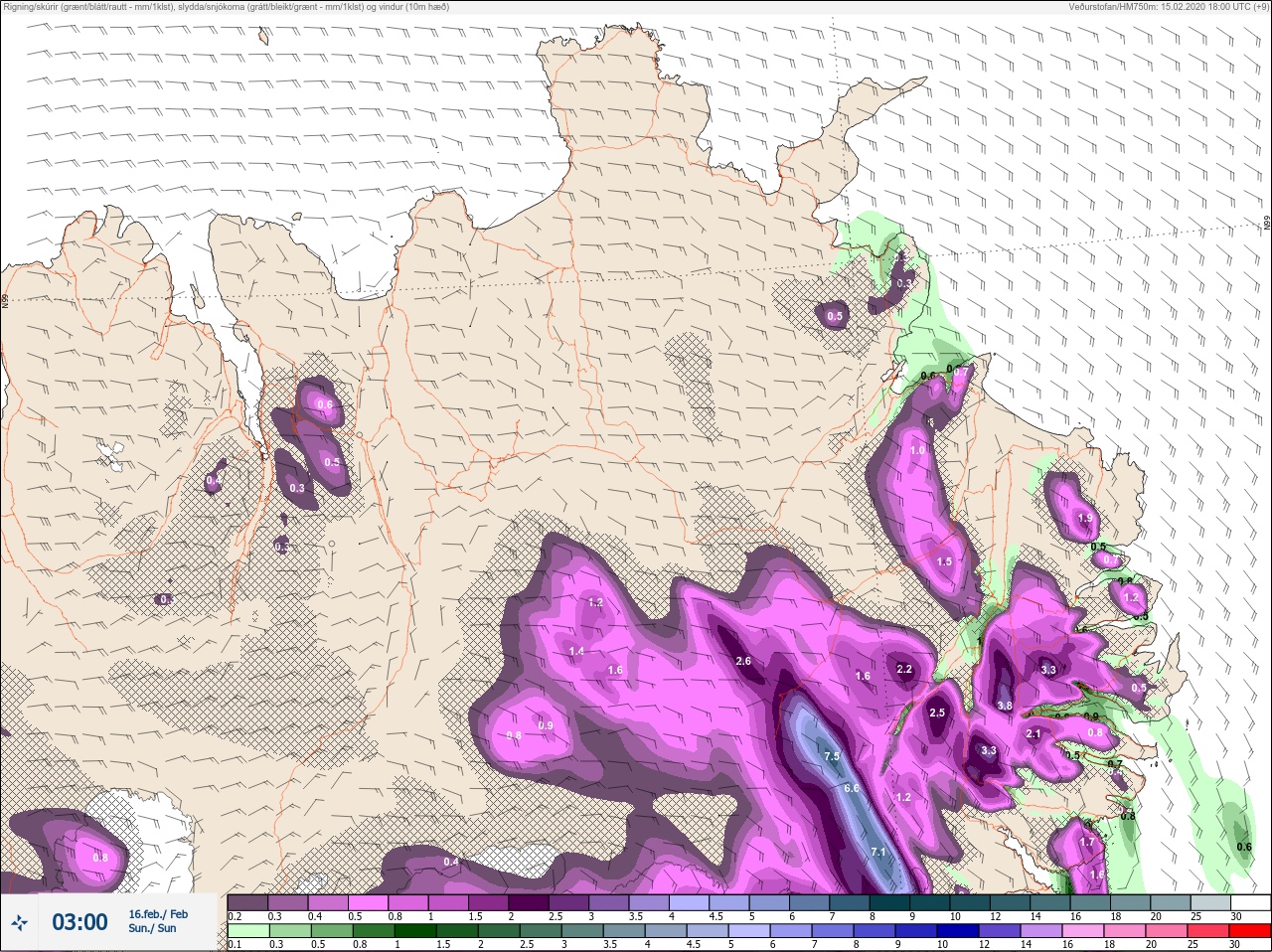Pick the bottom-row legend swatch labeled 0.1
This screenshot has width=1272, height=952.
pos(247,931)
